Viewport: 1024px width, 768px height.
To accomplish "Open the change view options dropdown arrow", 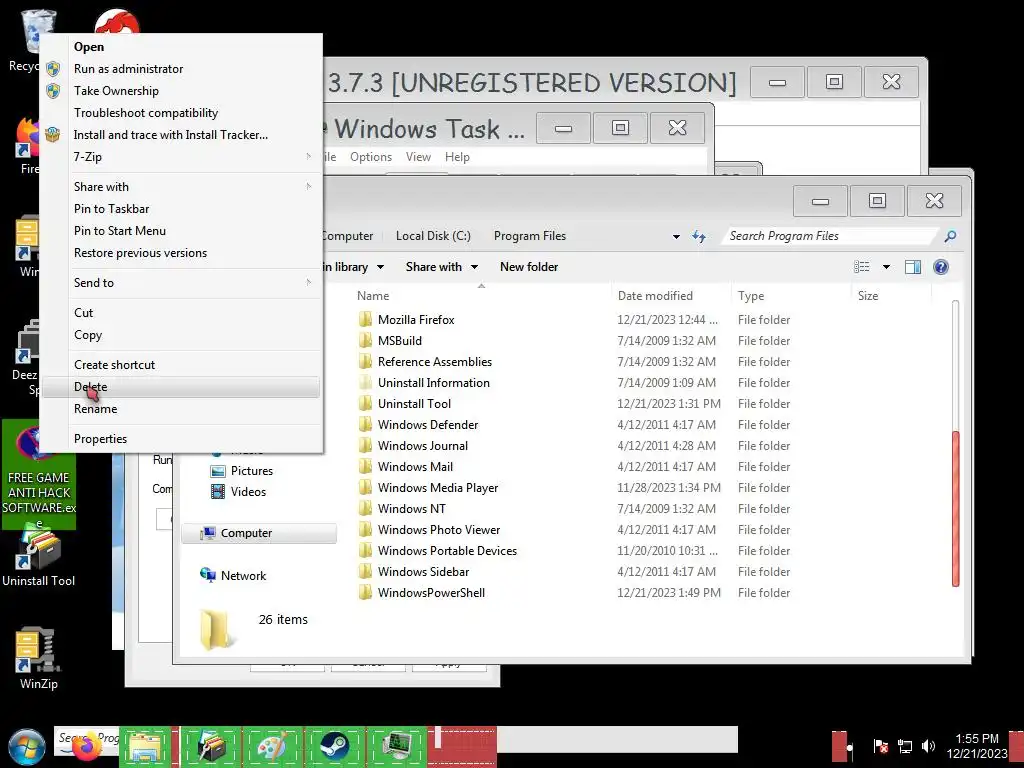I will pos(886,266).
